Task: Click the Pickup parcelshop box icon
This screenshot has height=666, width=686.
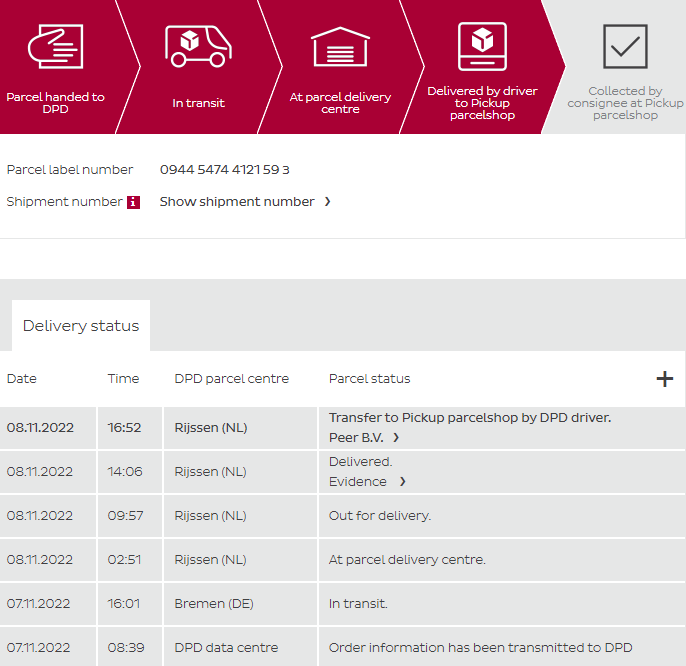Action: coord(483,44)
